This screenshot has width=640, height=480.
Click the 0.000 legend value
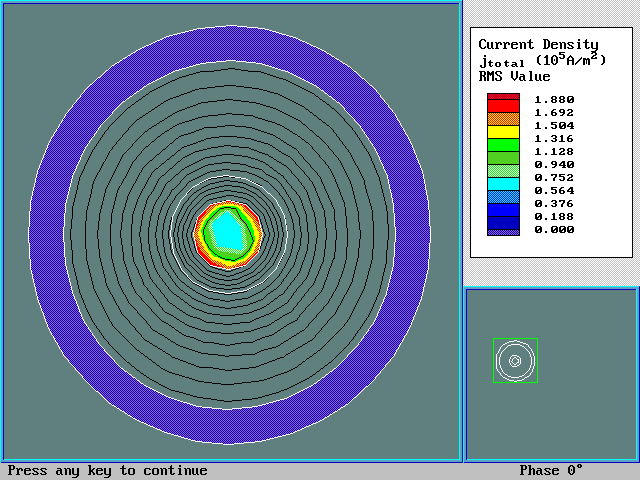click(x=554, y=229)
